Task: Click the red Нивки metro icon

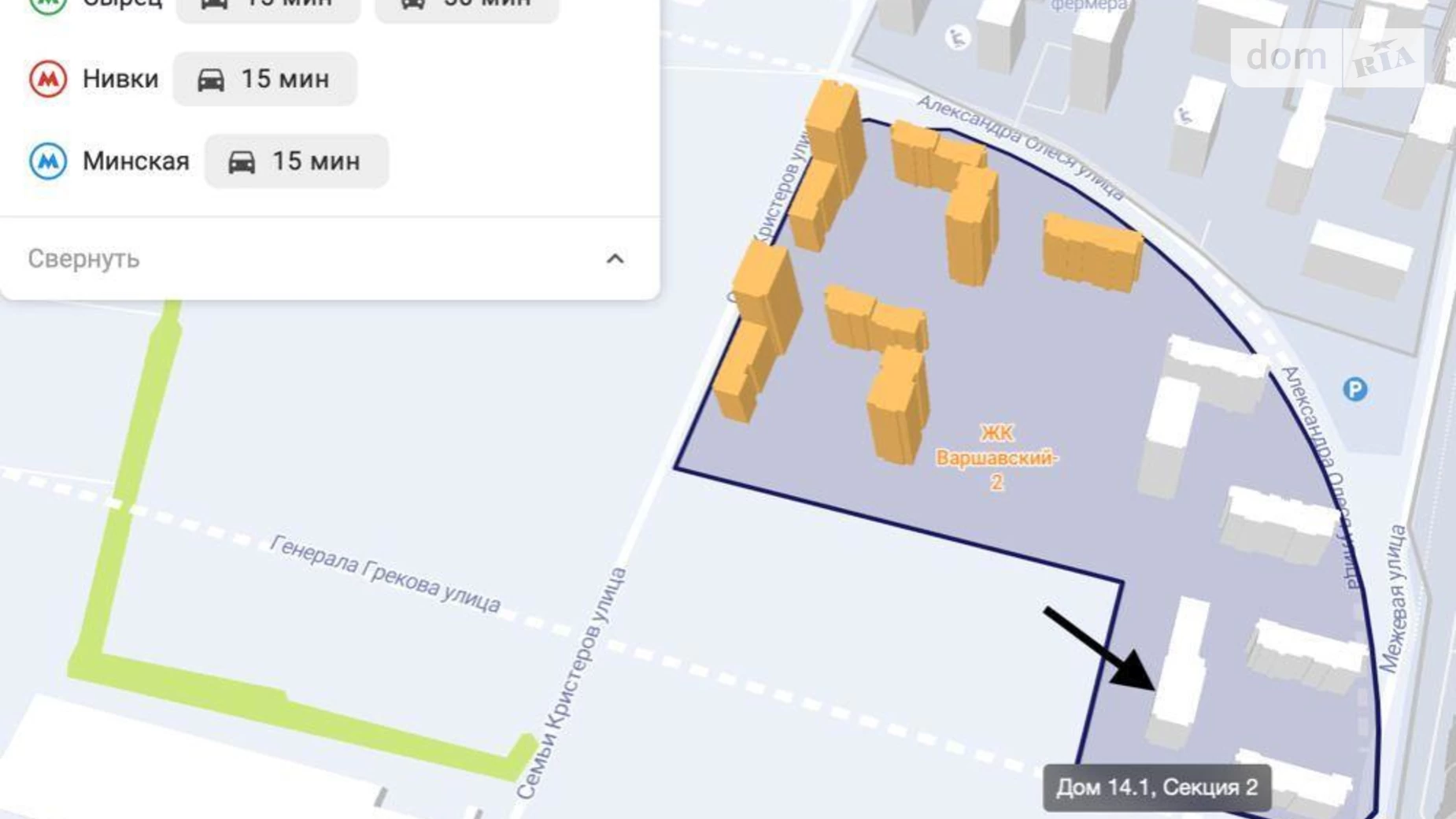Action: [x=48, y=79]
